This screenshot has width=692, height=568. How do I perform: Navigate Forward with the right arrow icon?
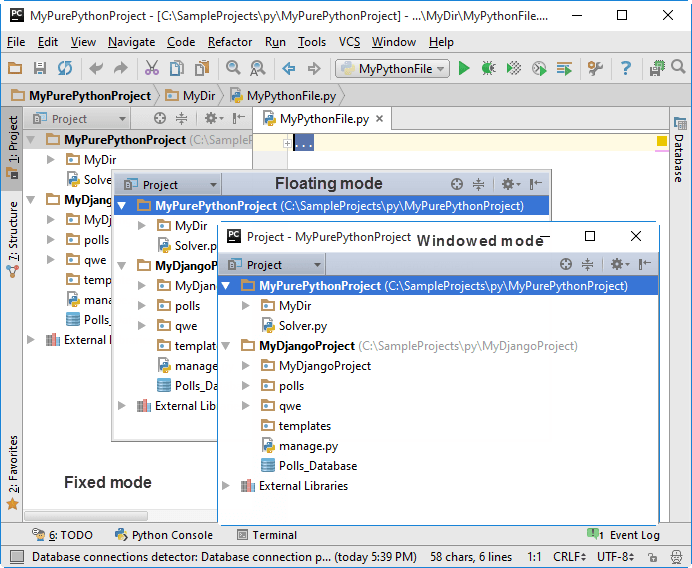pos(314,68)
